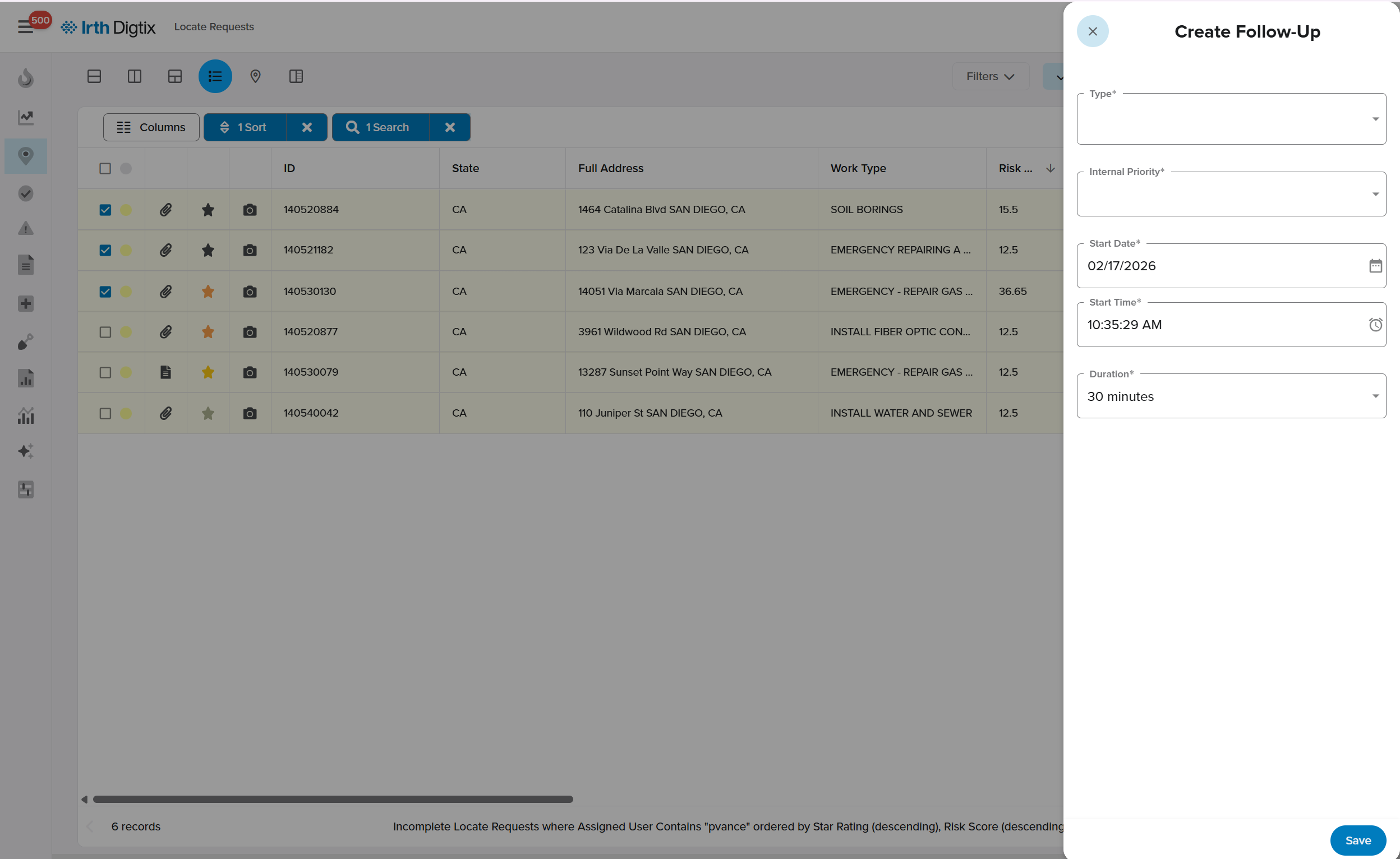Image resolution: width=1400 pixels, height=859 pixels.
Task: Click the calendar icon in Start Date
Action: coord(1374,266)
